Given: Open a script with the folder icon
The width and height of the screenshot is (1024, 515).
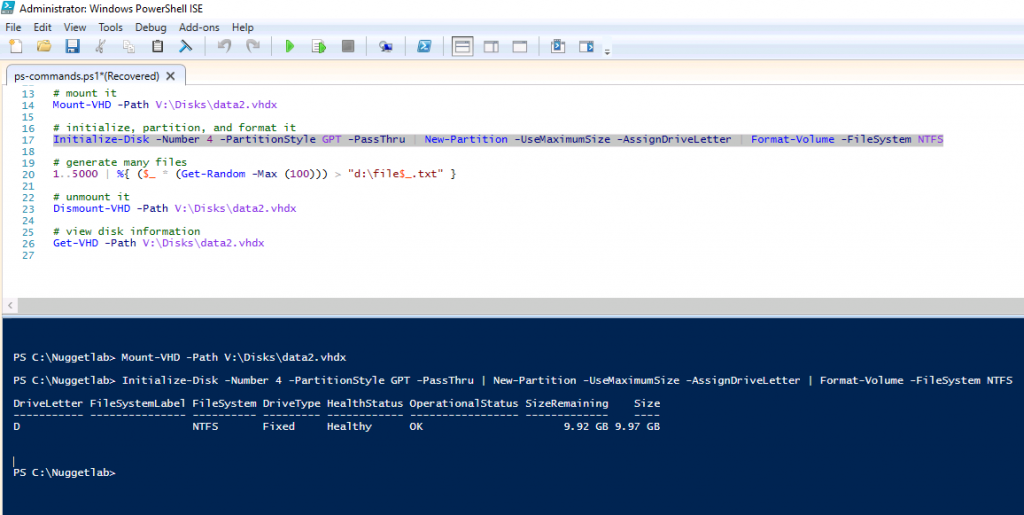Looking at the screenshot, I should pyautogui.click(x=44, y=46).
